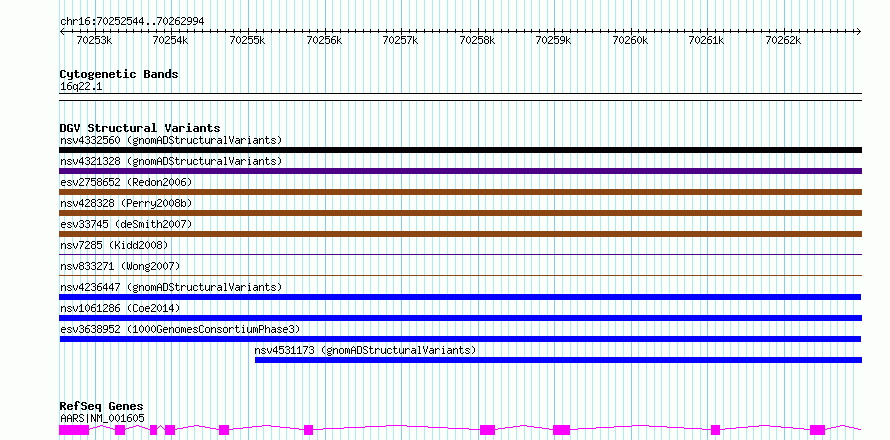Open variant label nsv1061286 (Coe2014)
The height and width of the screenshot is (440, 890).
click(x=120, y=308)
